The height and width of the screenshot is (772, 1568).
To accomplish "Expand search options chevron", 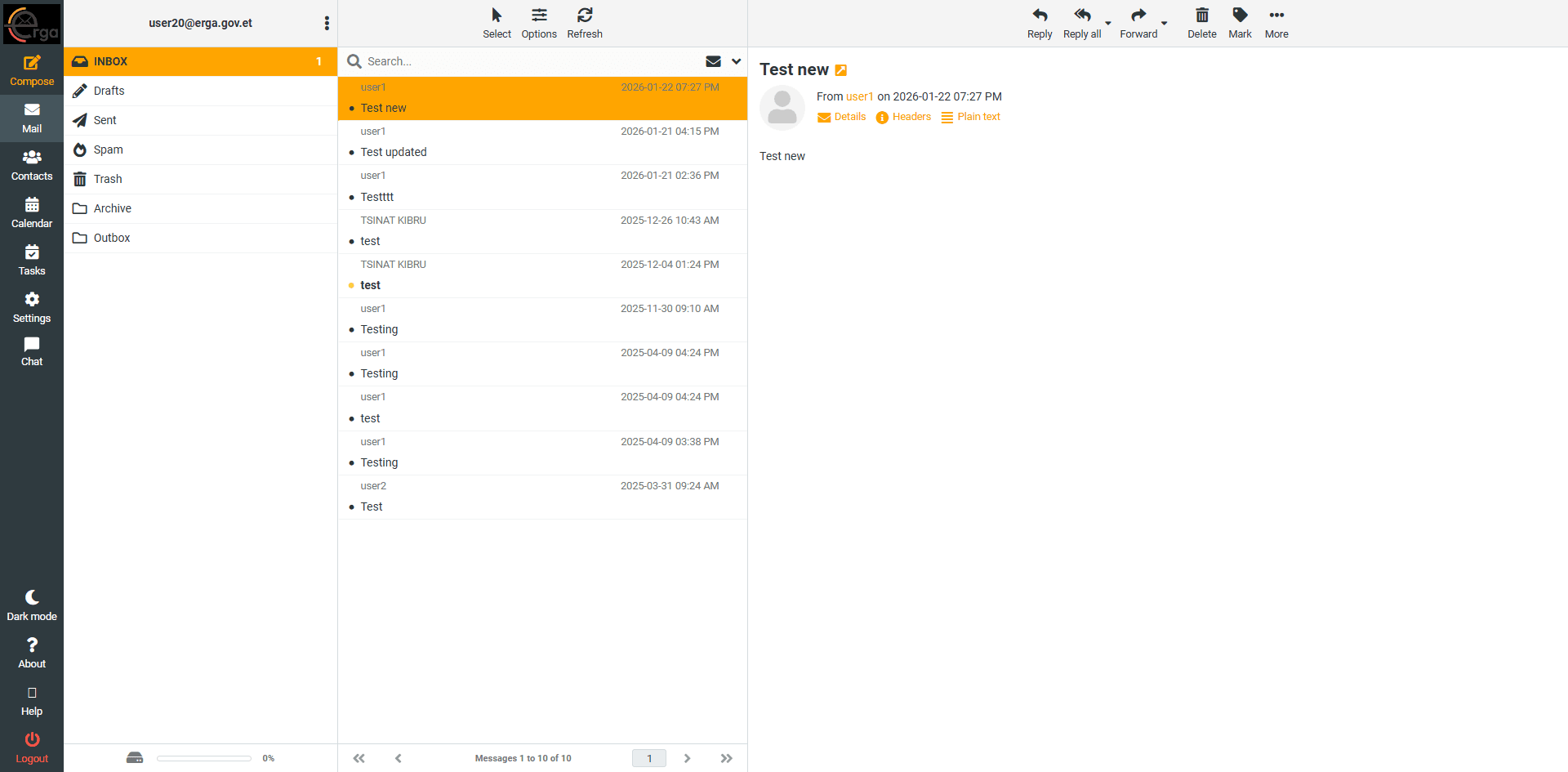I will pos(736,61).
